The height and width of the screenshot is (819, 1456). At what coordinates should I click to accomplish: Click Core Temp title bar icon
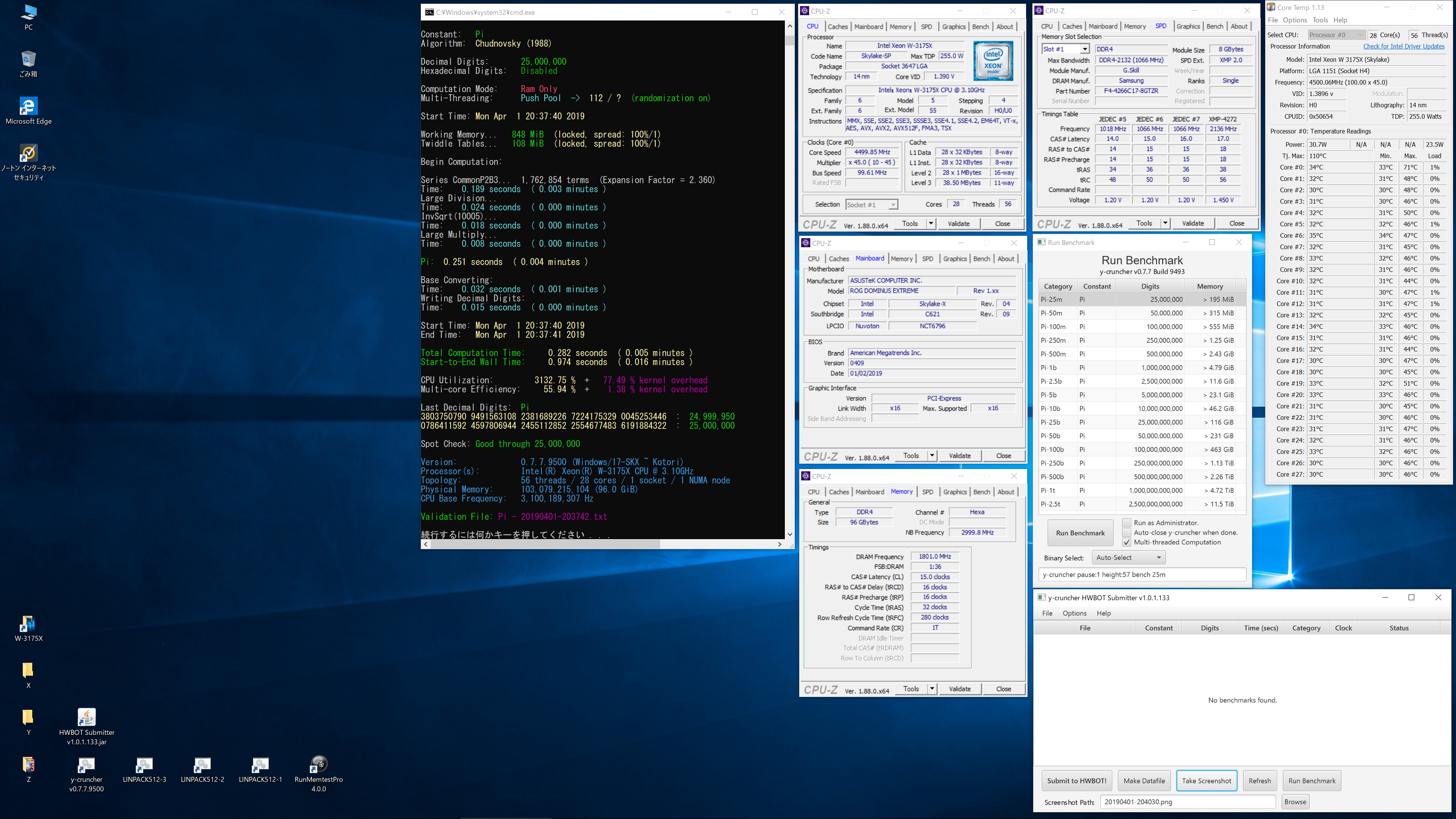pyautogui.click(x=1271, y=7)
